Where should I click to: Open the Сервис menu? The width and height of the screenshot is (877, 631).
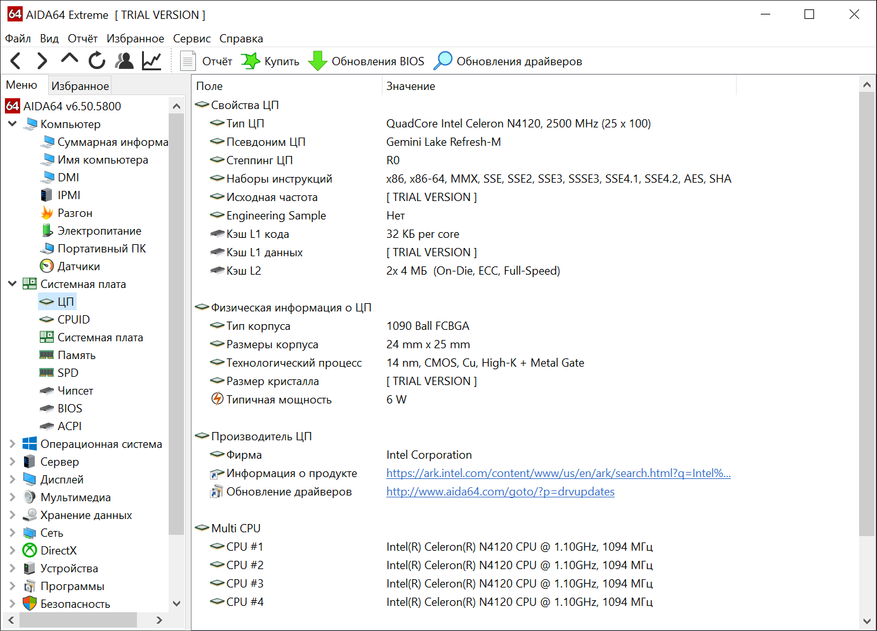[192, 38]
